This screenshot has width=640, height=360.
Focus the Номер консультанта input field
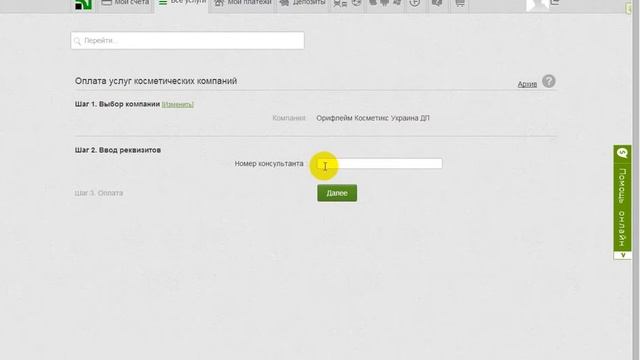click(x=380, y=163)
